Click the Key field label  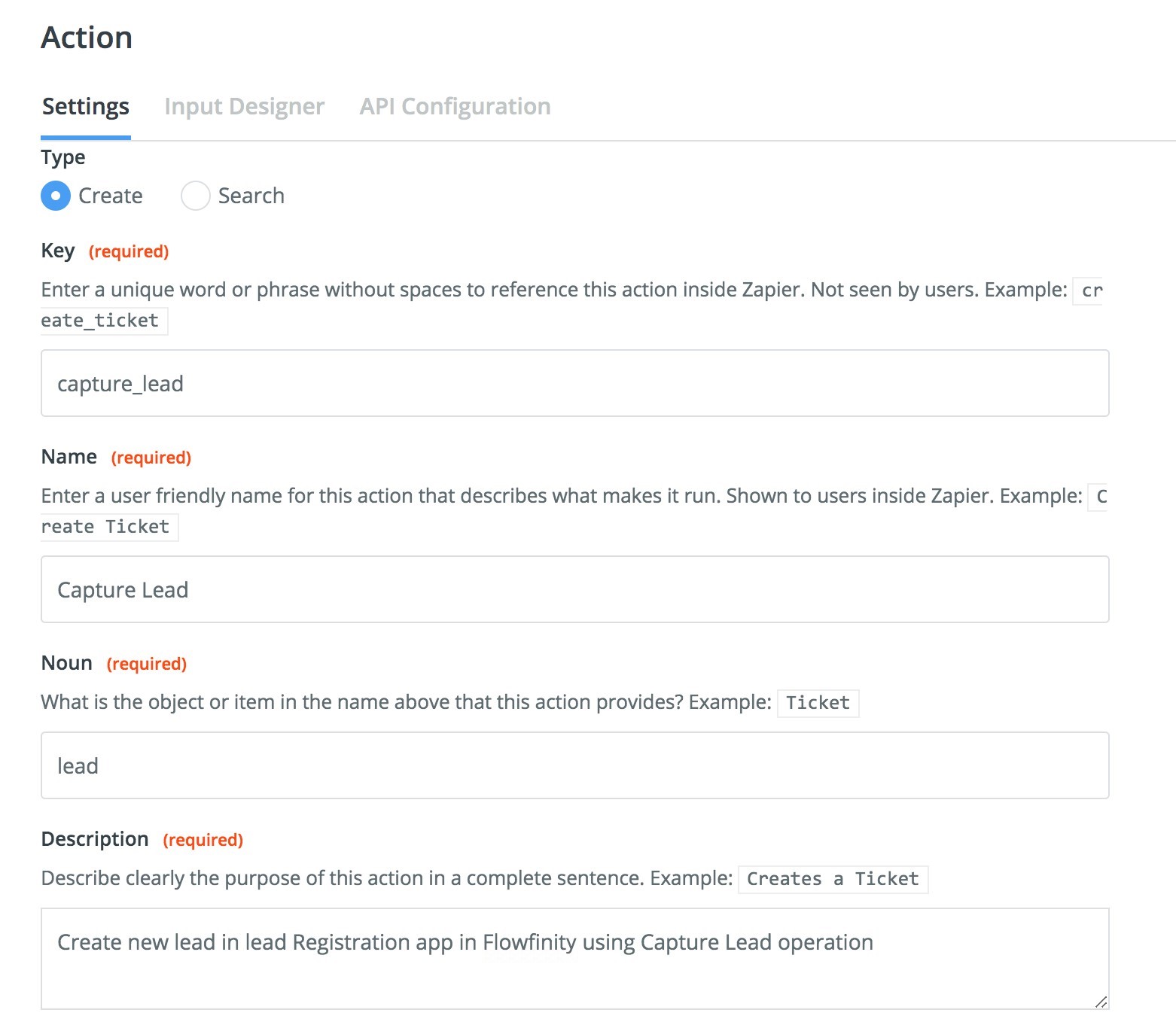click(58, 251)
